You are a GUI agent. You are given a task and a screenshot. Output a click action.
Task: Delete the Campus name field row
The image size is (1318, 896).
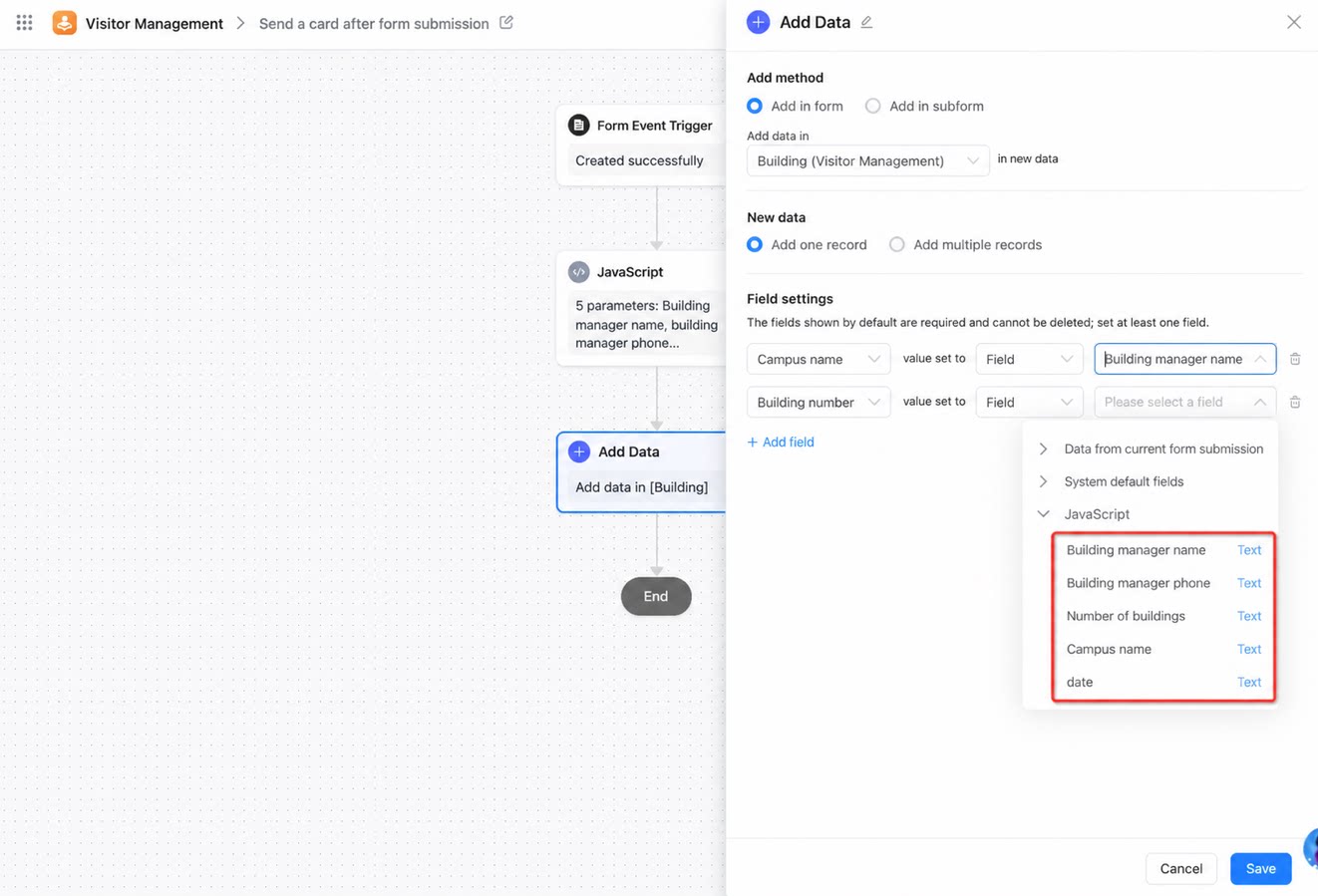click(x=1295, y=359)
